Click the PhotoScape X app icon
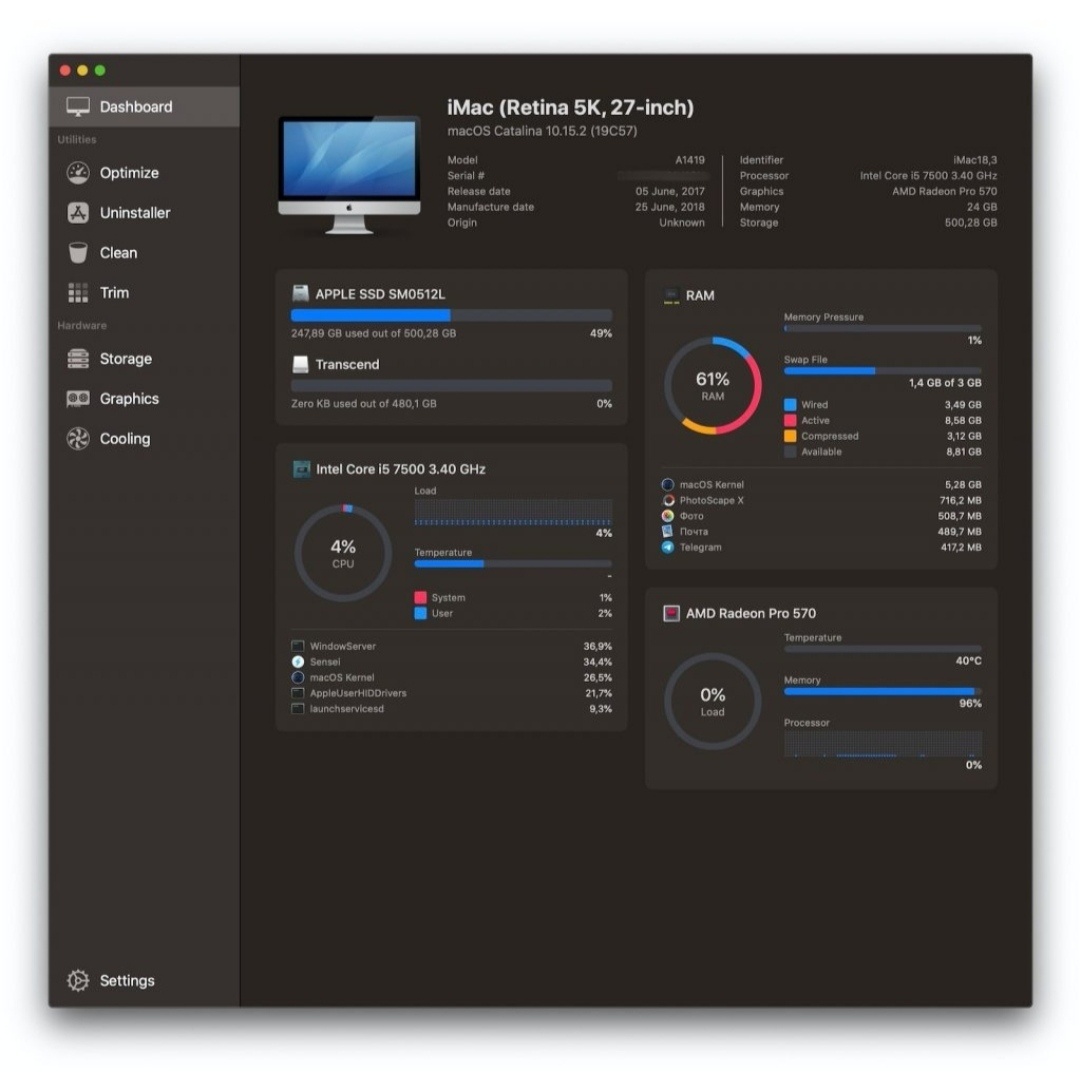 point(667,501)
